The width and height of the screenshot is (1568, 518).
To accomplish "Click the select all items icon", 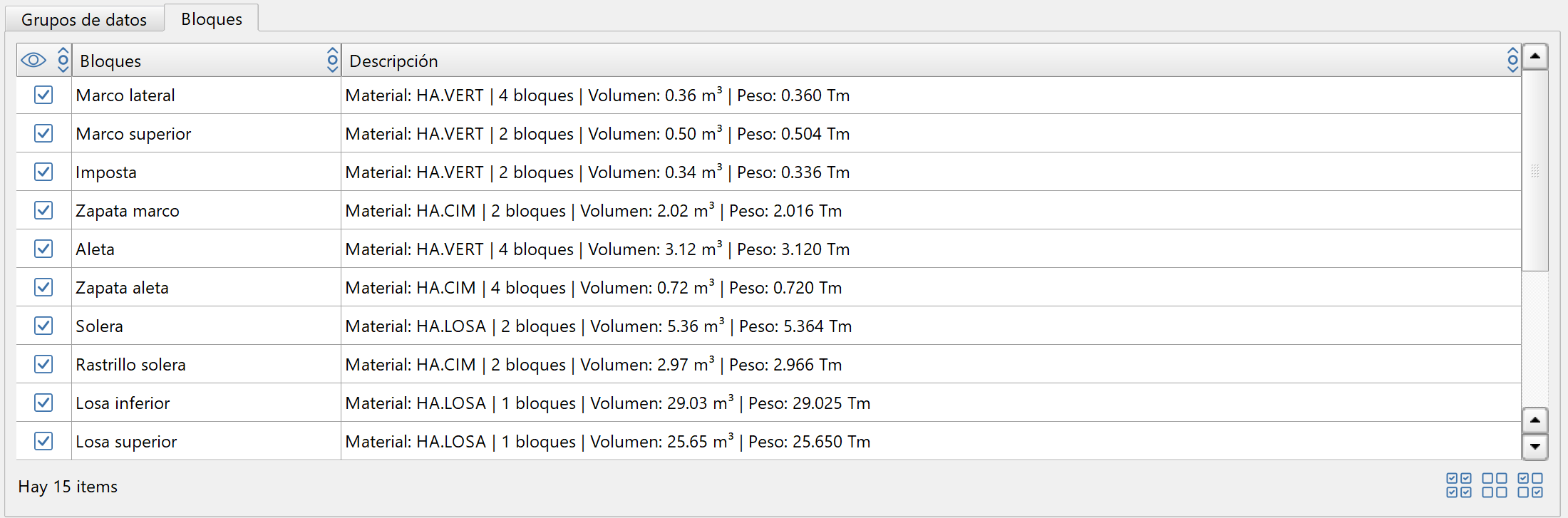I will click(x=1459, y=485).
